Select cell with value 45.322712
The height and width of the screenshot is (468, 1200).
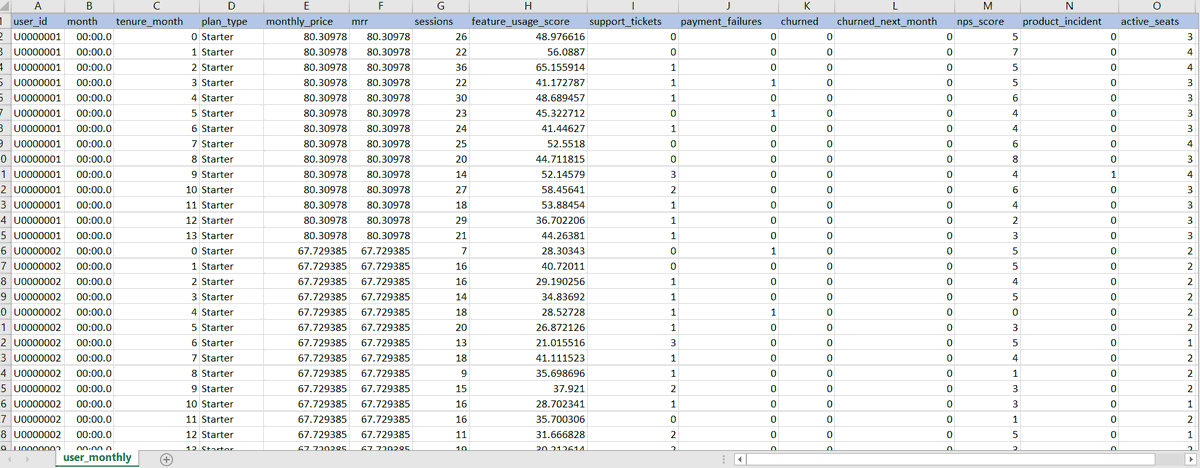[527, 113]
